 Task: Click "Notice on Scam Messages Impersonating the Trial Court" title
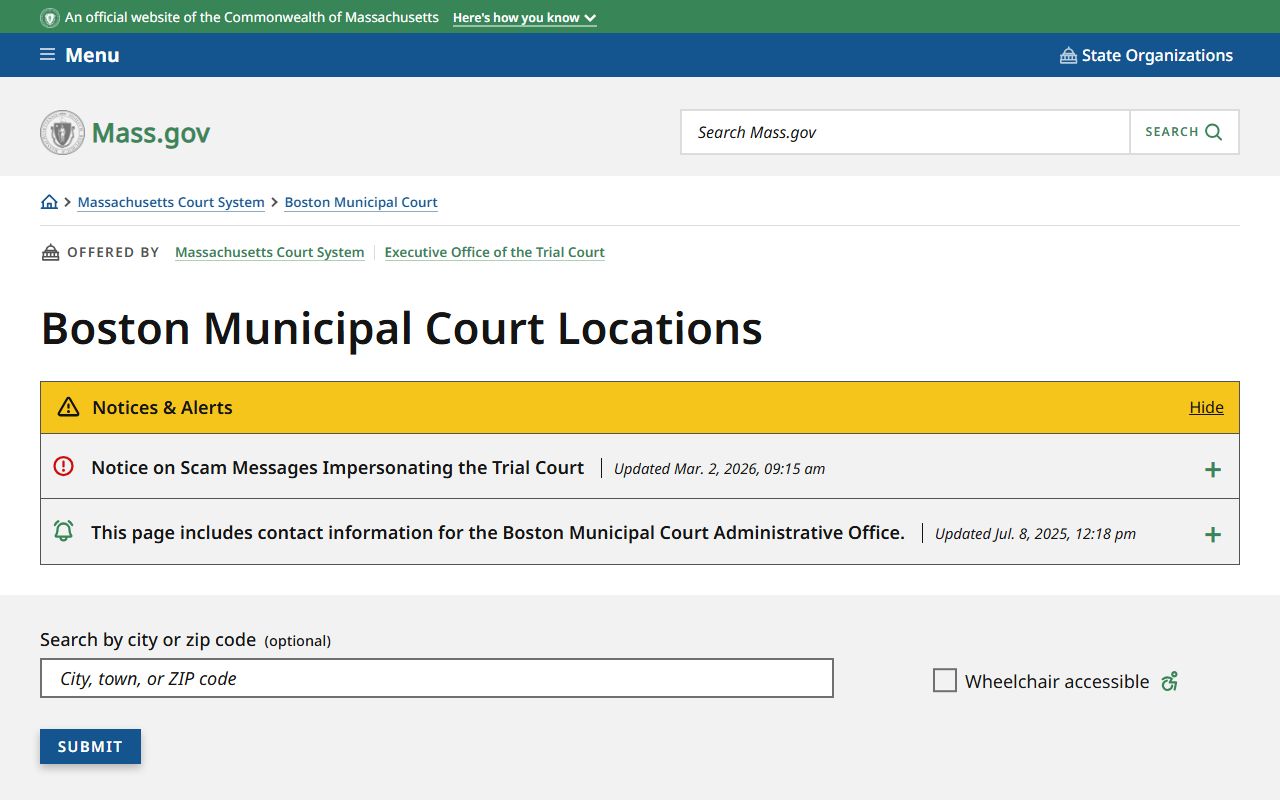coord(337,467)
